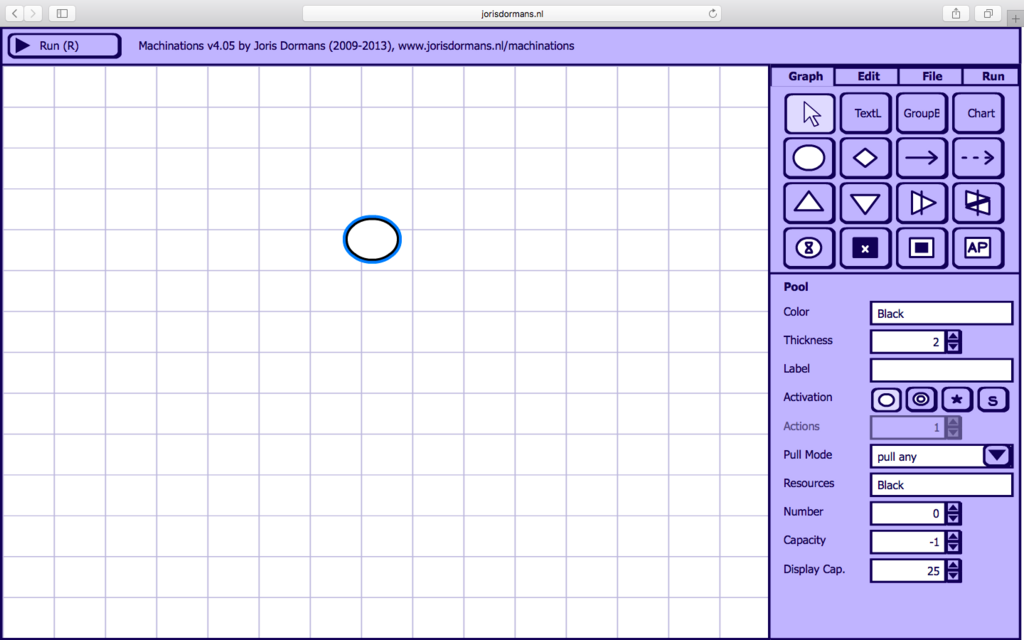Decrease the Display Cap. value
The height and width of the screenshot is (640, 1024).
[x=953, y=576]
